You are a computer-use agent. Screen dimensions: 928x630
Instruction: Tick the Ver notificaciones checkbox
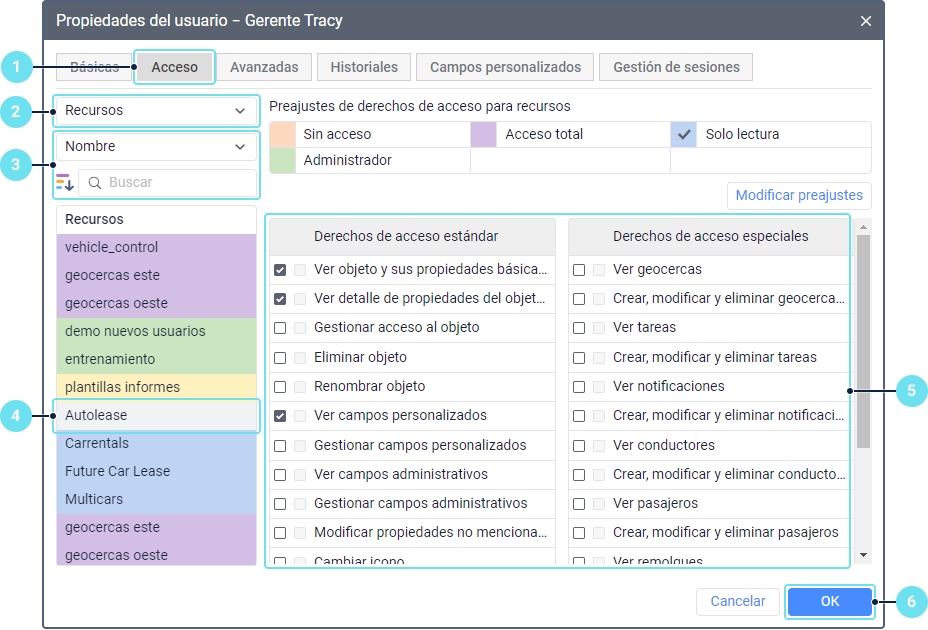tap(579, 387)
